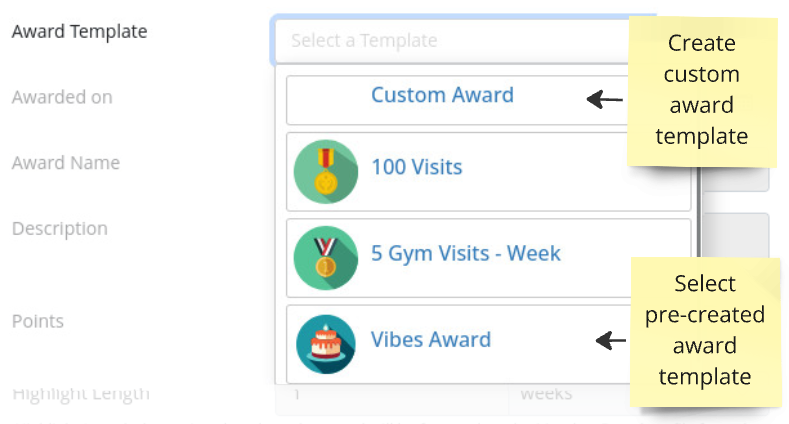Click the Select pre-created award template note
Screen dimensions: 789x424
click(703, 330)
